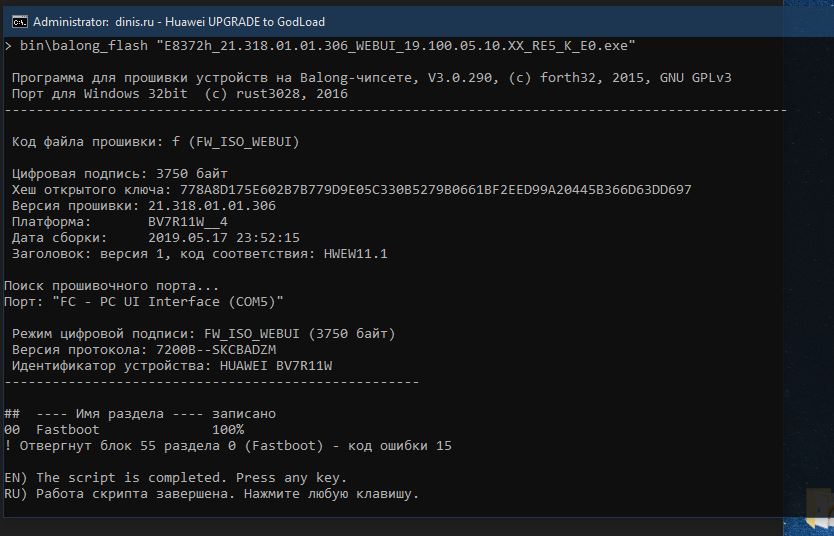The height and width of the screenshot is (536, 834).
Task: Click the Fastboot partition row
Action: pyautogui.click(x=124, y=430)
